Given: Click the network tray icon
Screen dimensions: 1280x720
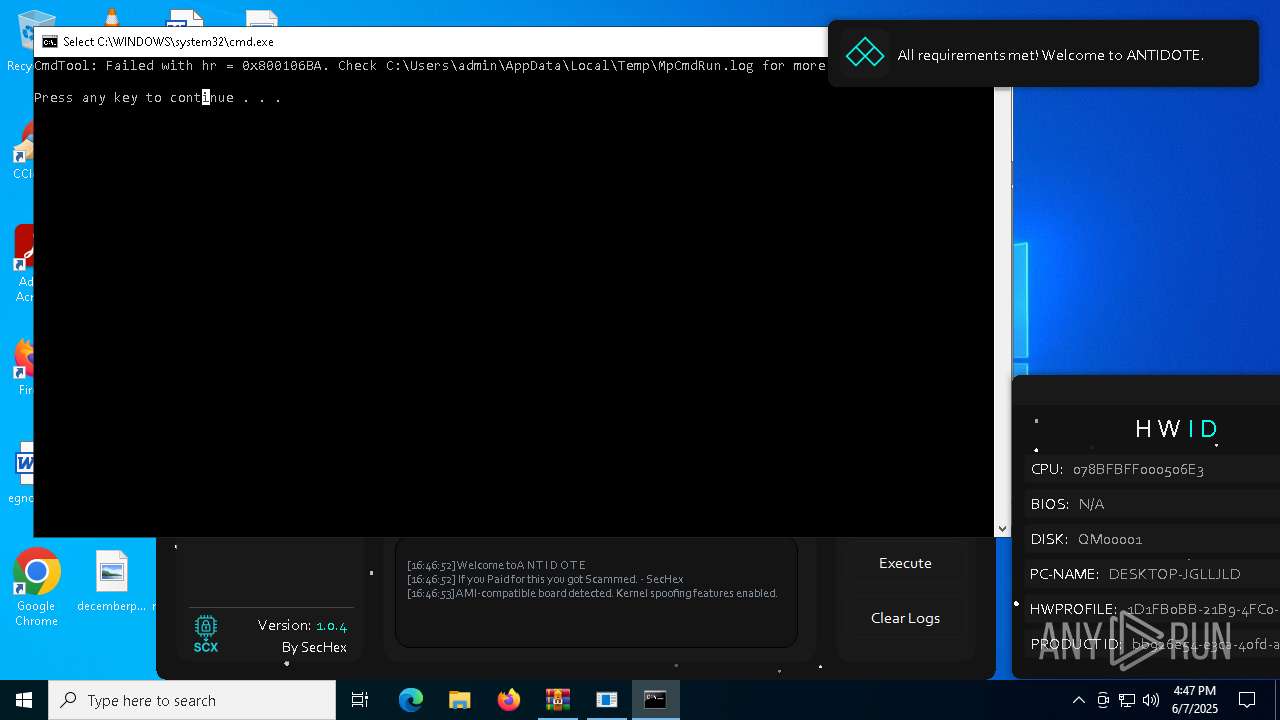Looking at the screenshot, I should pos(1127,700).
